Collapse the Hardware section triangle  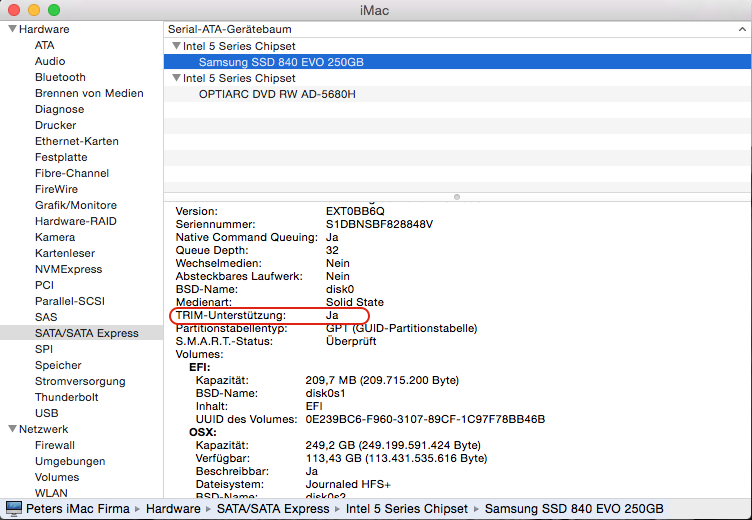(12, 29)
